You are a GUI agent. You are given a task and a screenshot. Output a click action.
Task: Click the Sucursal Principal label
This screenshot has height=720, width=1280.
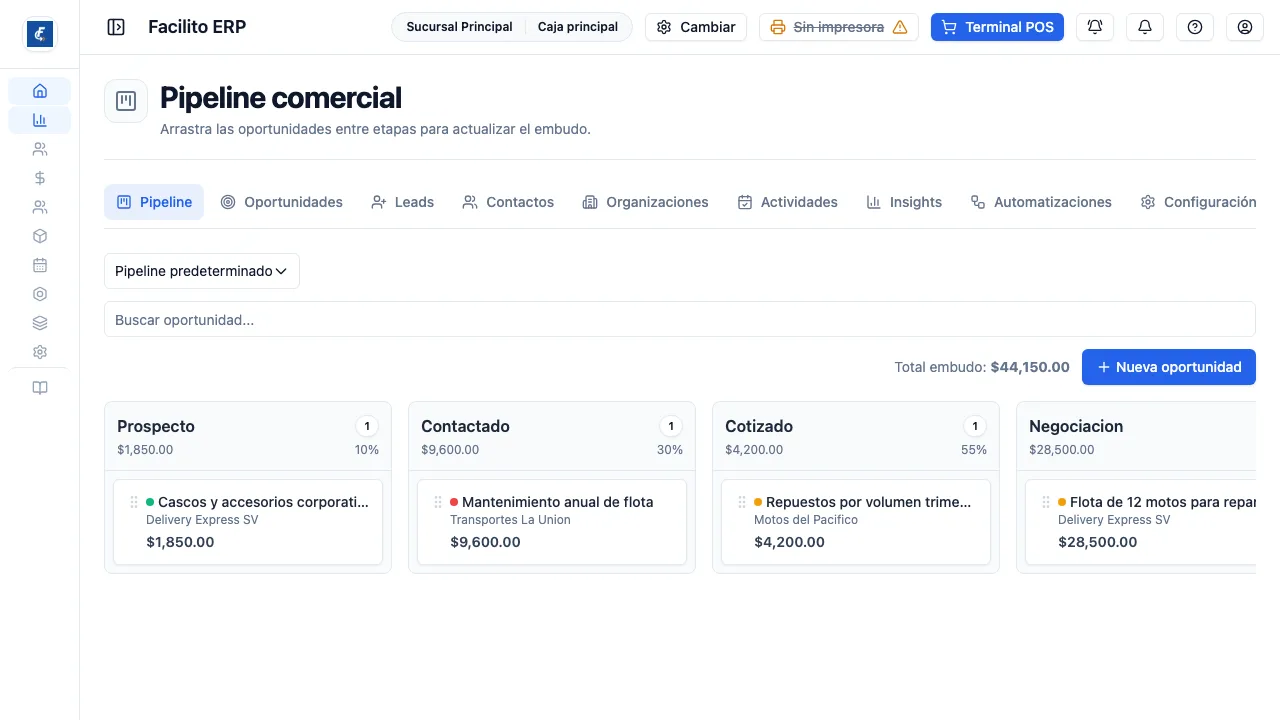point(459,27)
